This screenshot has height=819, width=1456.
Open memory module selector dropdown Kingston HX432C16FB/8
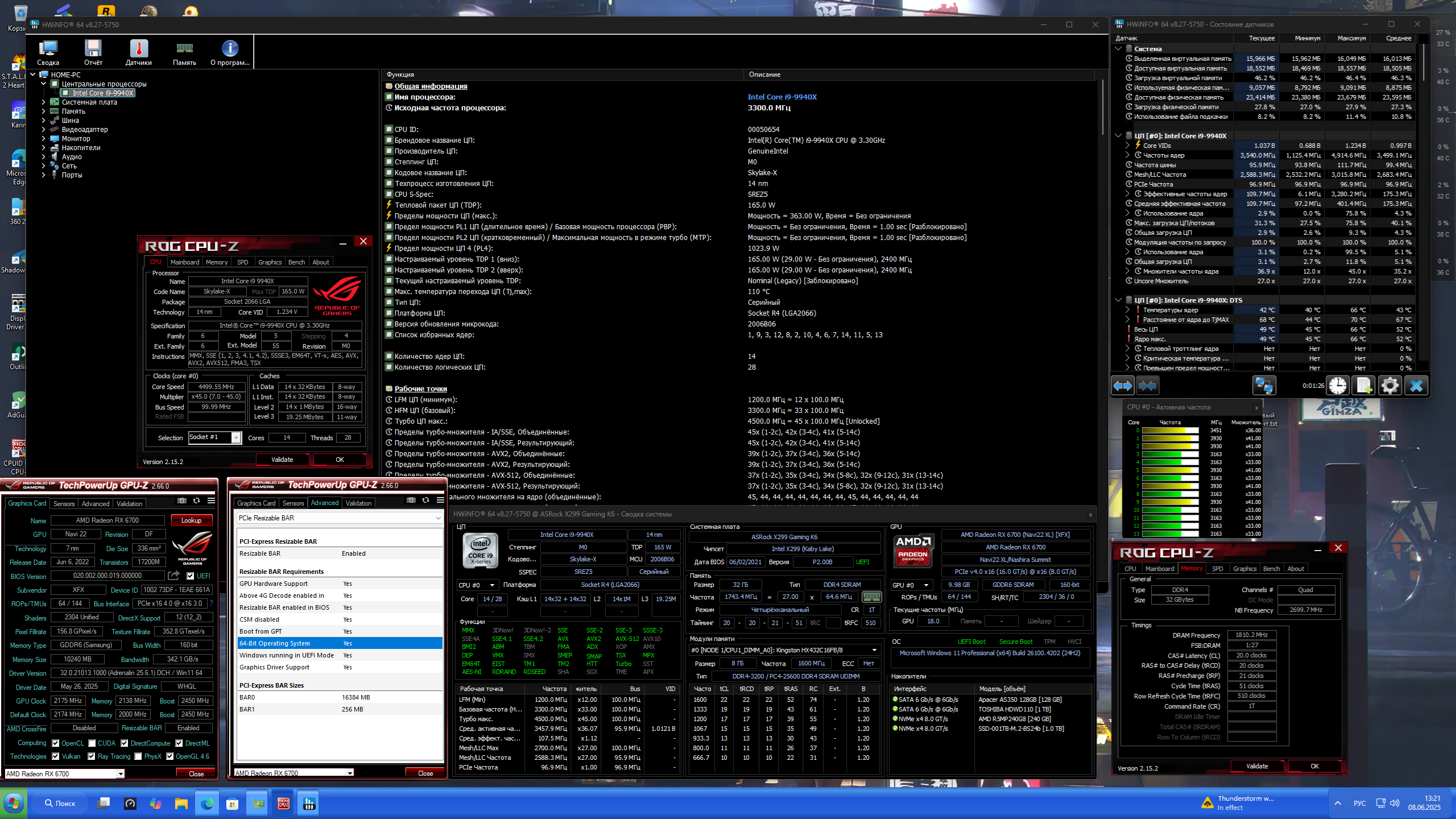[784, 650]
